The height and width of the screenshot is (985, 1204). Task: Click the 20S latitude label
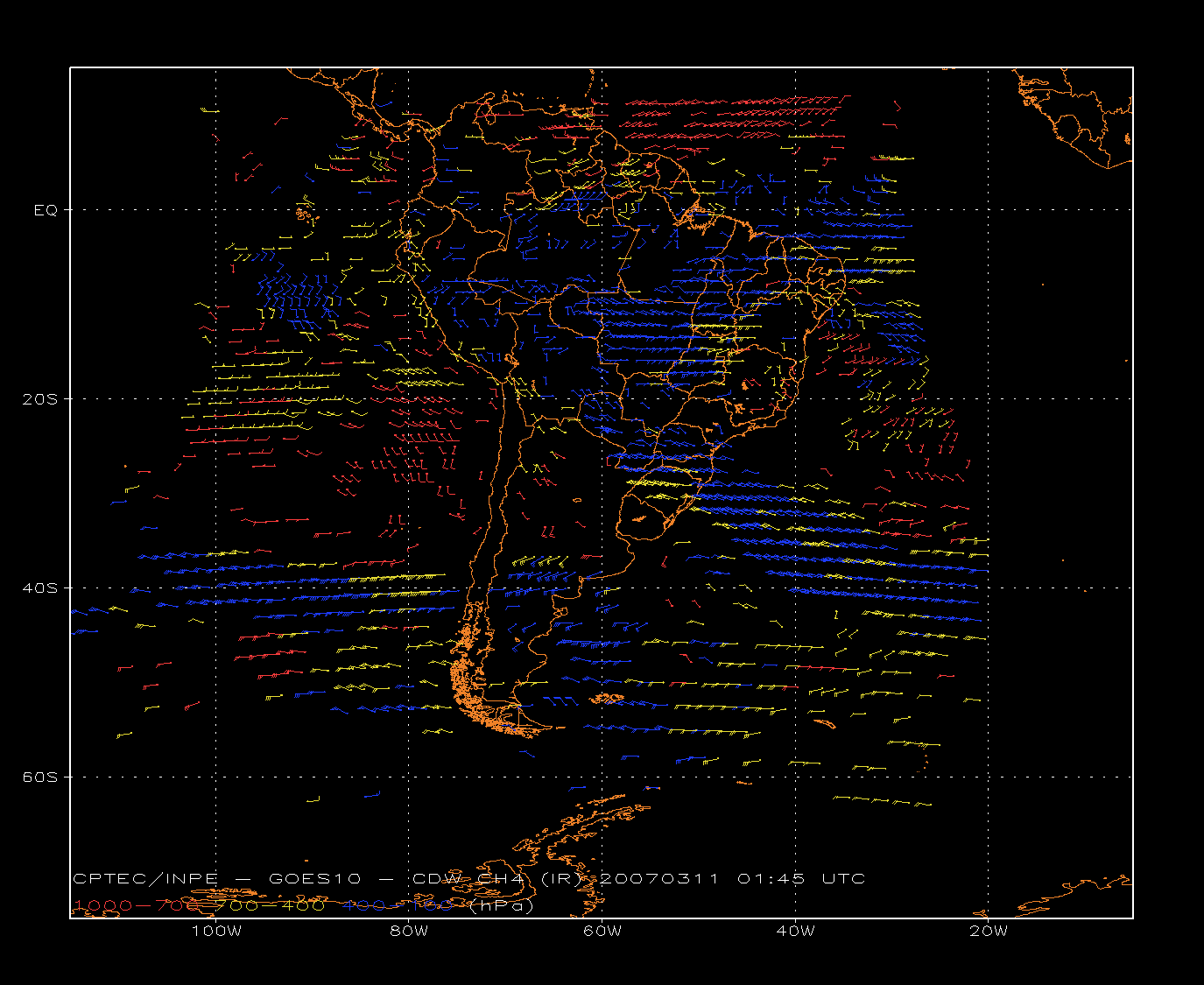tap(40, 399)
